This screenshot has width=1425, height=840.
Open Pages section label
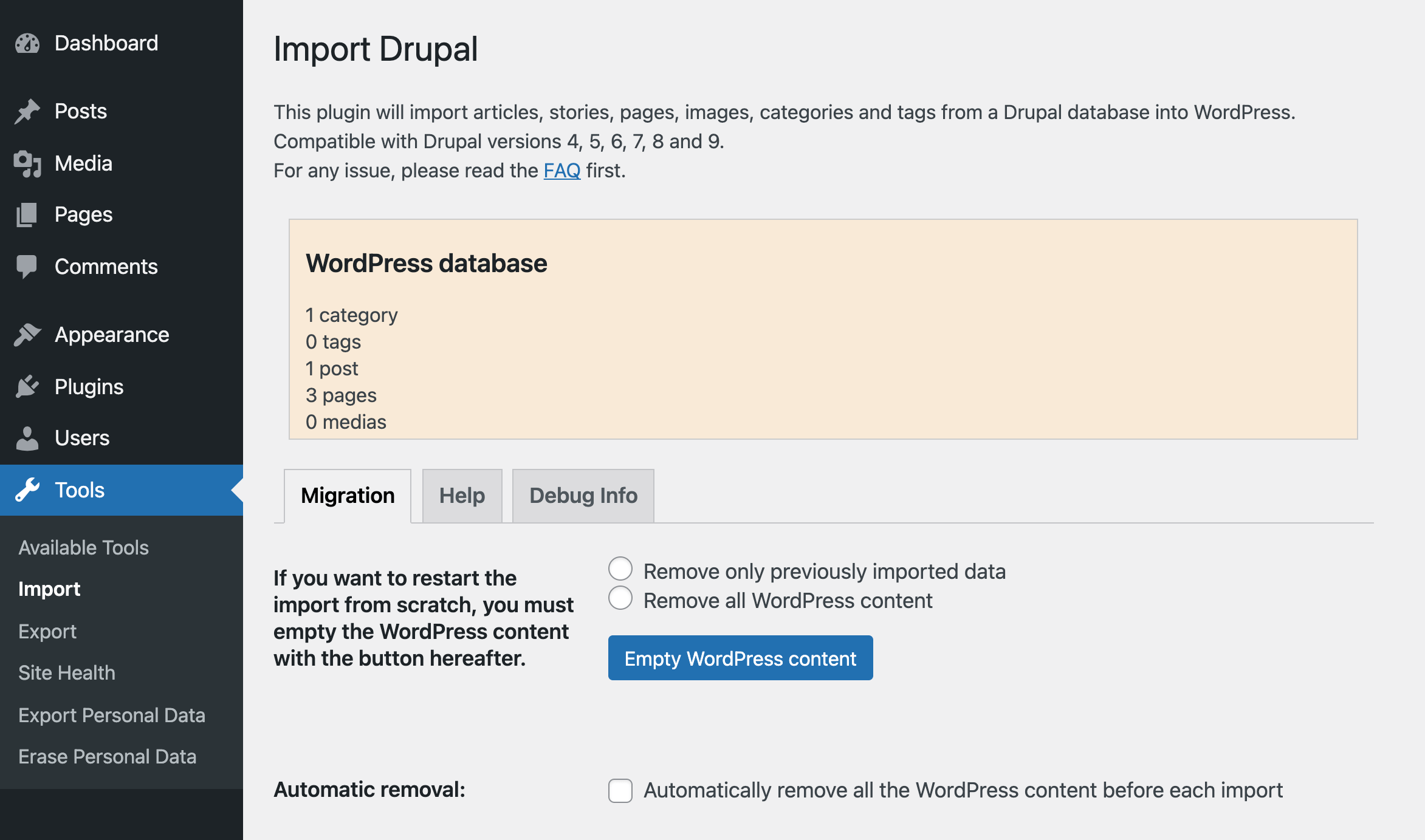tap(84, 214)
